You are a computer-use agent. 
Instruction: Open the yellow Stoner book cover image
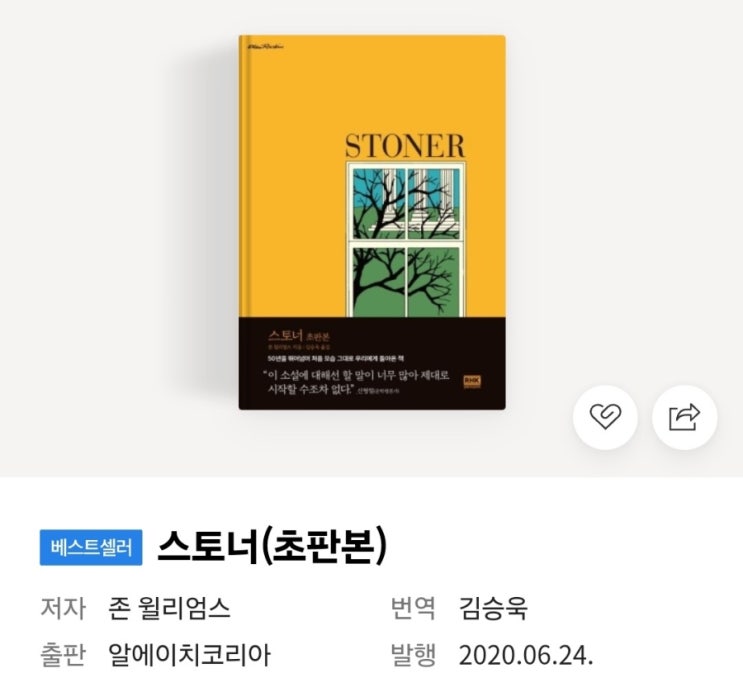pos(372,222)
